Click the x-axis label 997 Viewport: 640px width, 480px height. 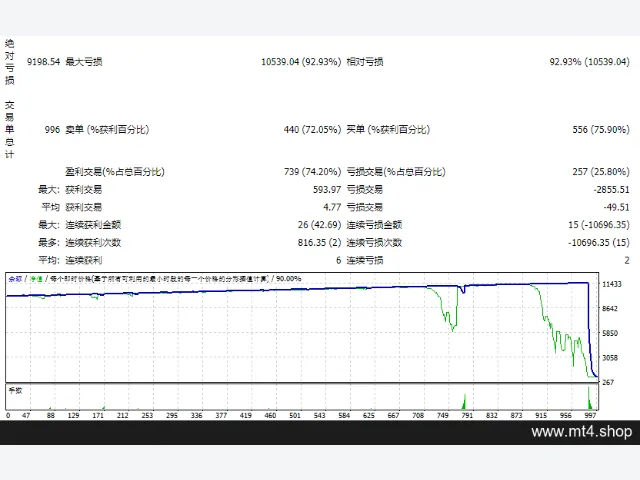pos(590,416)
